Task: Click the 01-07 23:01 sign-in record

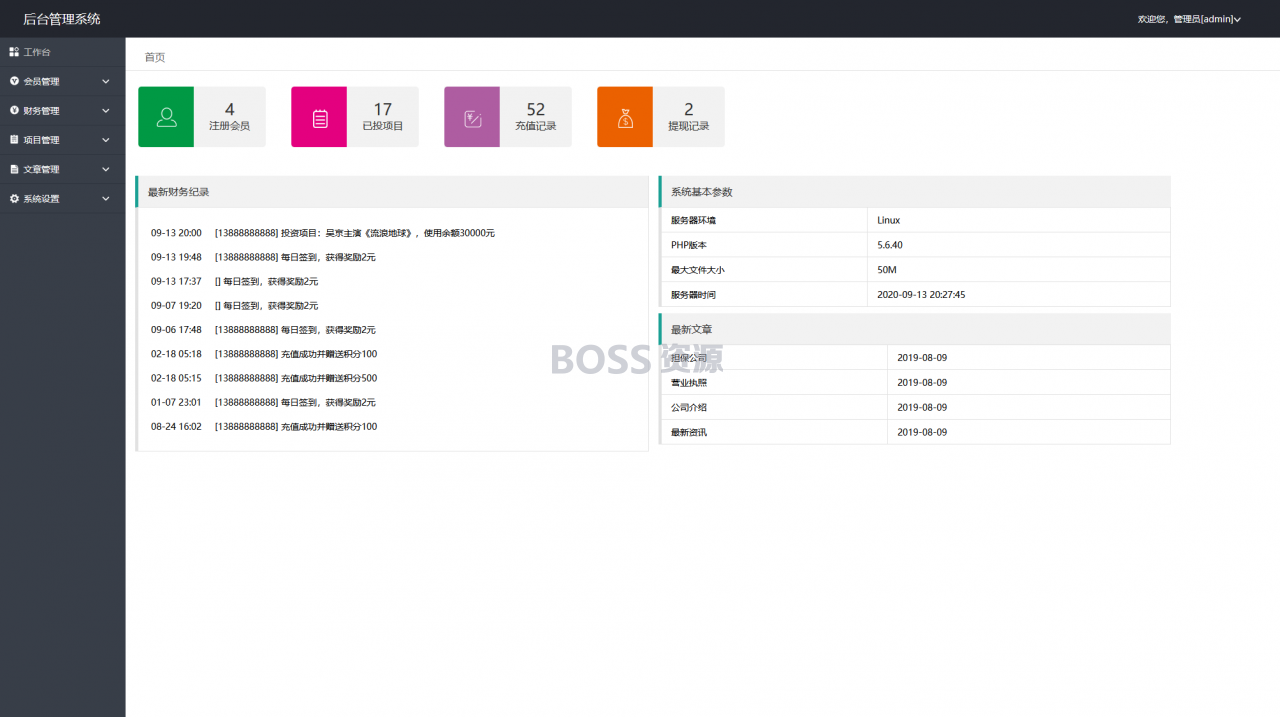Action: point(263,402)
